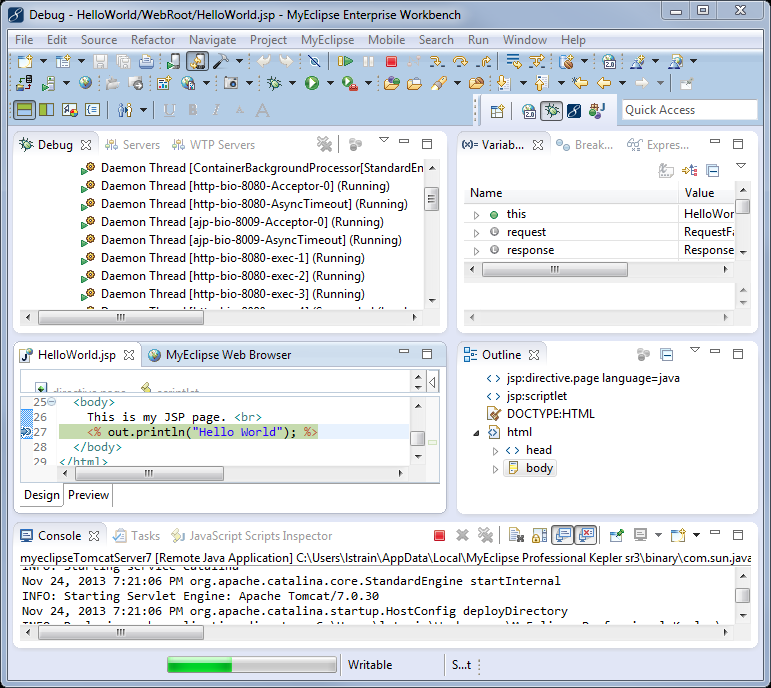Image resolution: width=771 pixels, height=688 pixels.
Task: Click the red Terminate button in the main toolbar
Action: click(x=391, y=61)
